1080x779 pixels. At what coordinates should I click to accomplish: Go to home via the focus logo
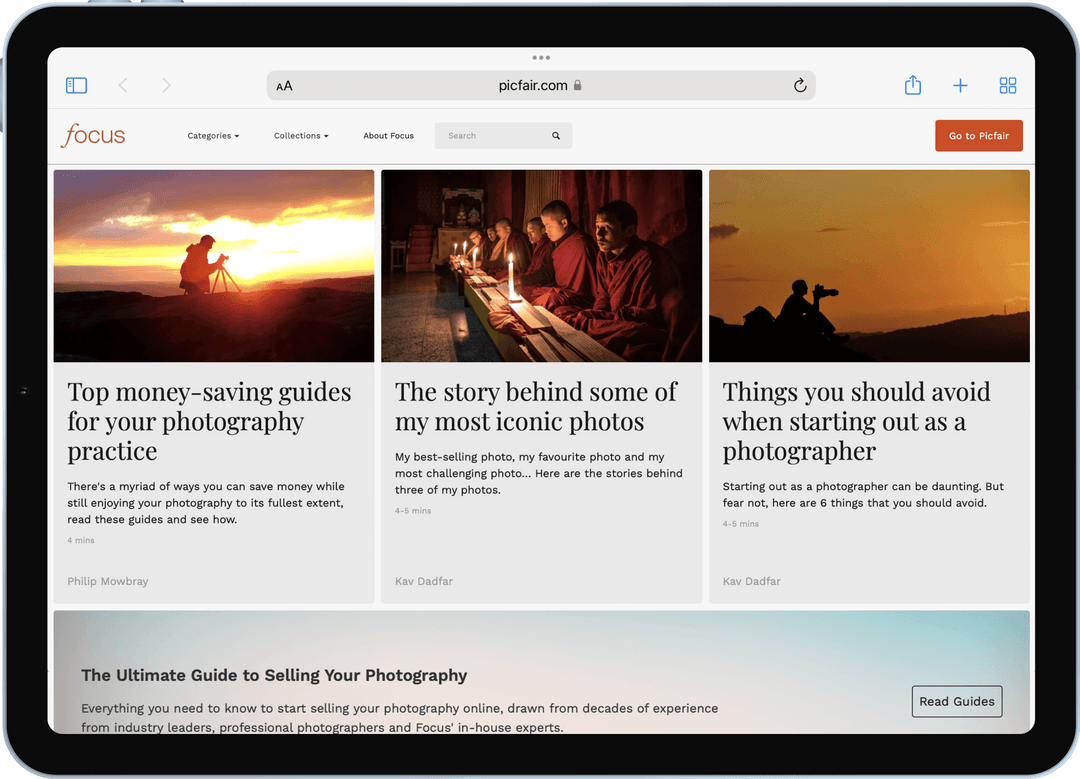click(92, 135)
